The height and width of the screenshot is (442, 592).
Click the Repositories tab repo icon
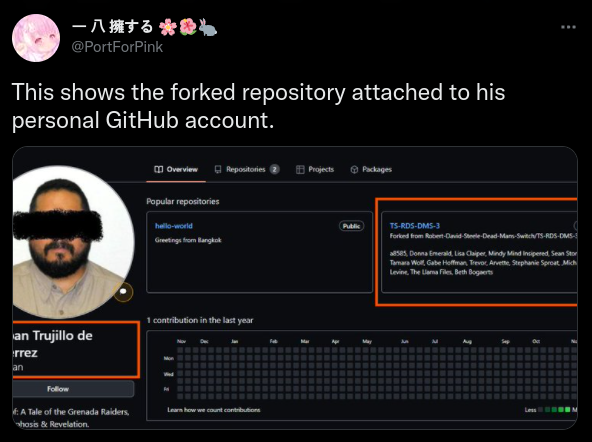[x=218, y=169]
